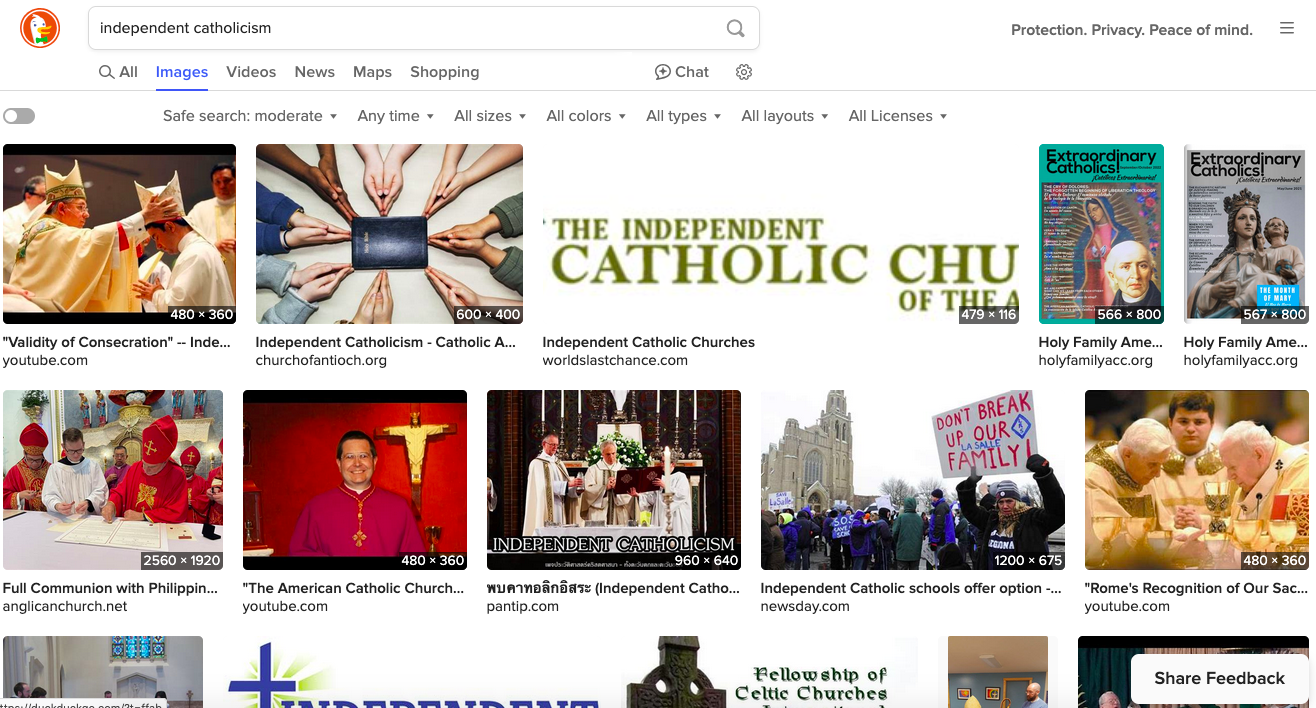Open the Any time filter dropdown
This screenshot has height=708, width=1316.
(x=396, y=116)
